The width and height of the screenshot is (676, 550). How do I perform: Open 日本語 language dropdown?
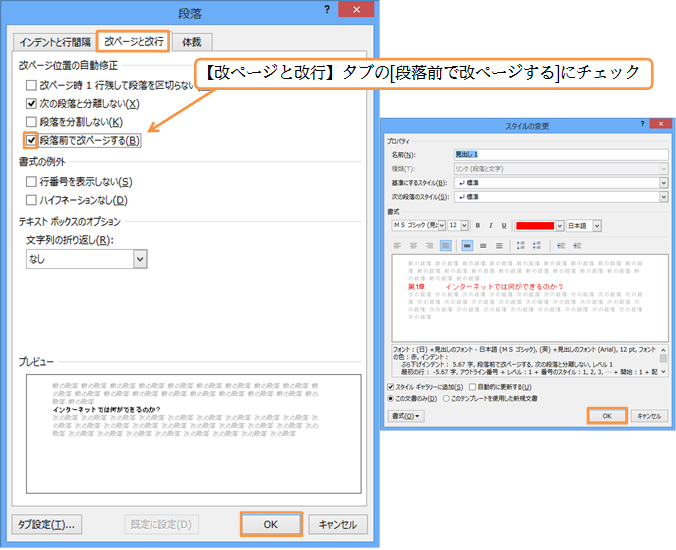597,225
